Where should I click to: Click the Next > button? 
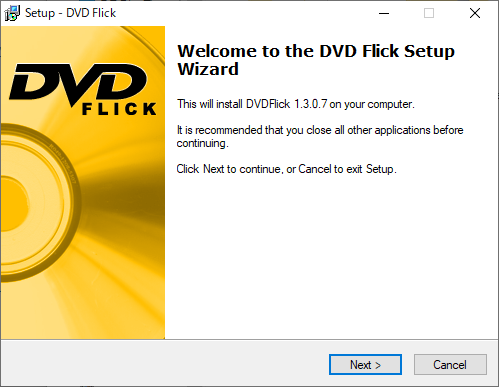pos(365,364)
